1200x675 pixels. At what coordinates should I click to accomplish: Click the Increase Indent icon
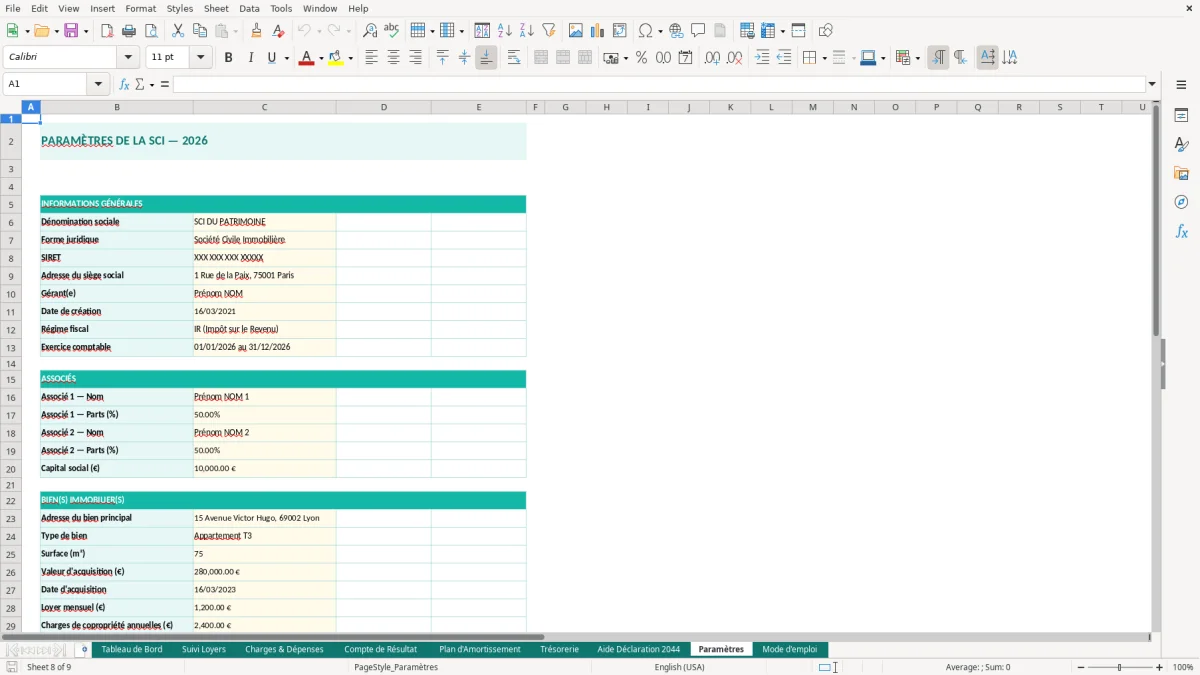point(762,58)
